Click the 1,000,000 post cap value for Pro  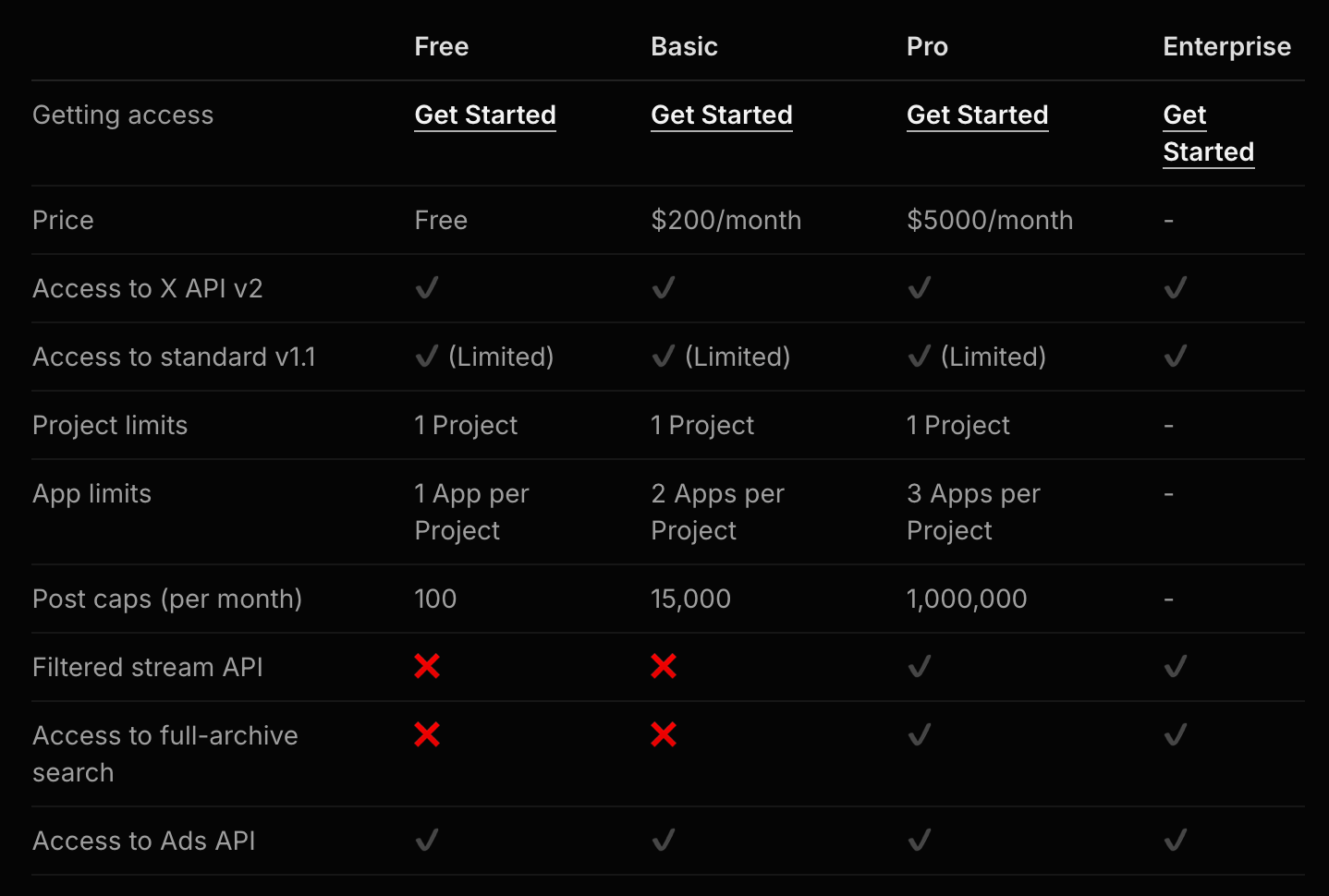click(x=967, y=599)
